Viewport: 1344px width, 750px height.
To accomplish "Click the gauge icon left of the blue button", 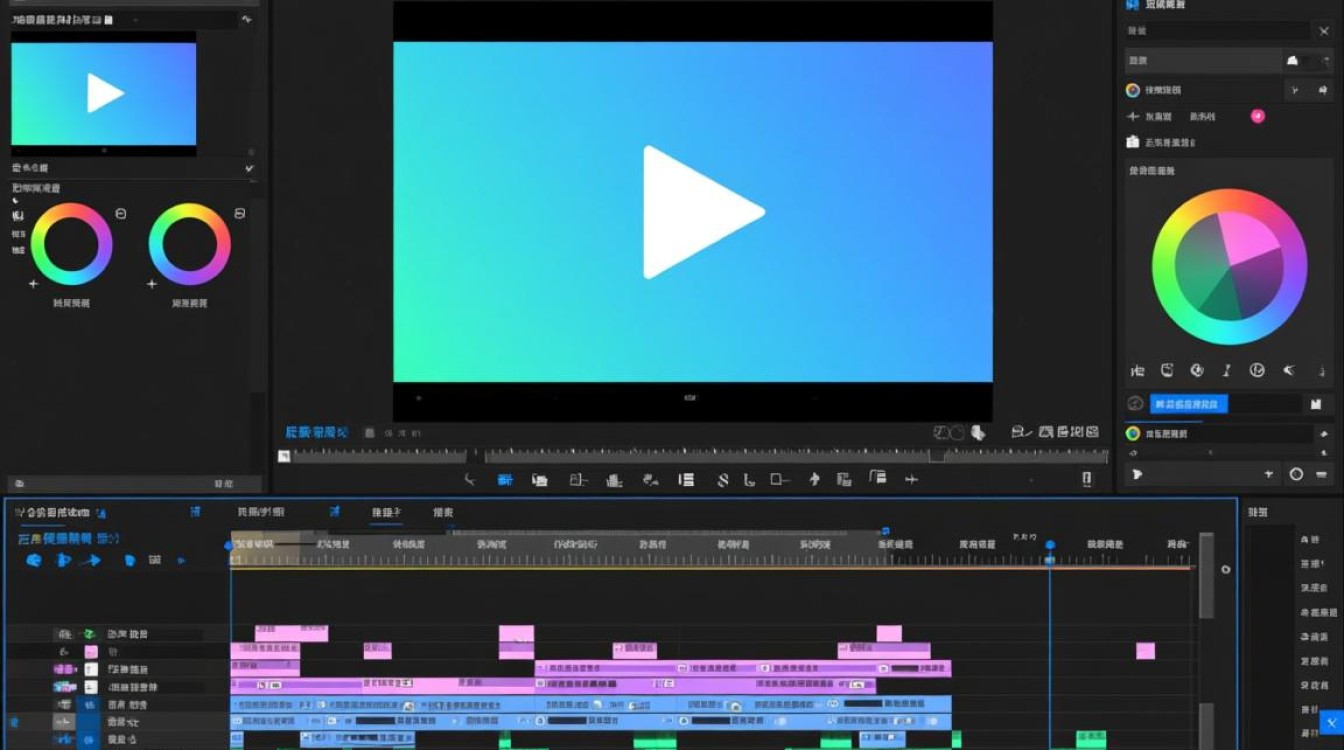I will click(x=1135, y=404).
